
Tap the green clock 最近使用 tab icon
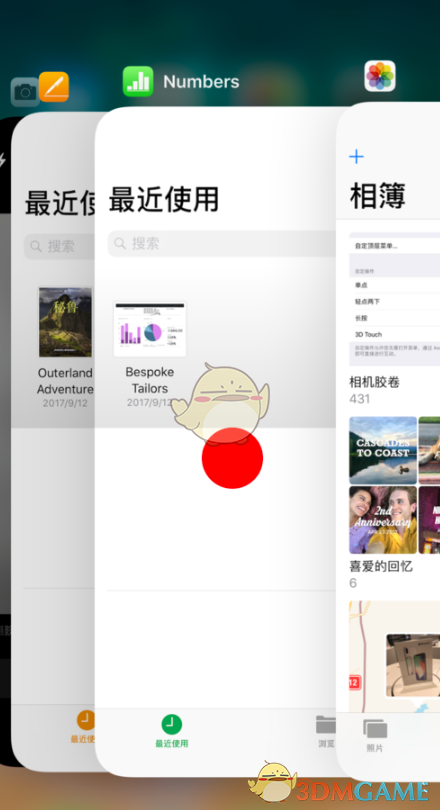[x=171, y=725]
